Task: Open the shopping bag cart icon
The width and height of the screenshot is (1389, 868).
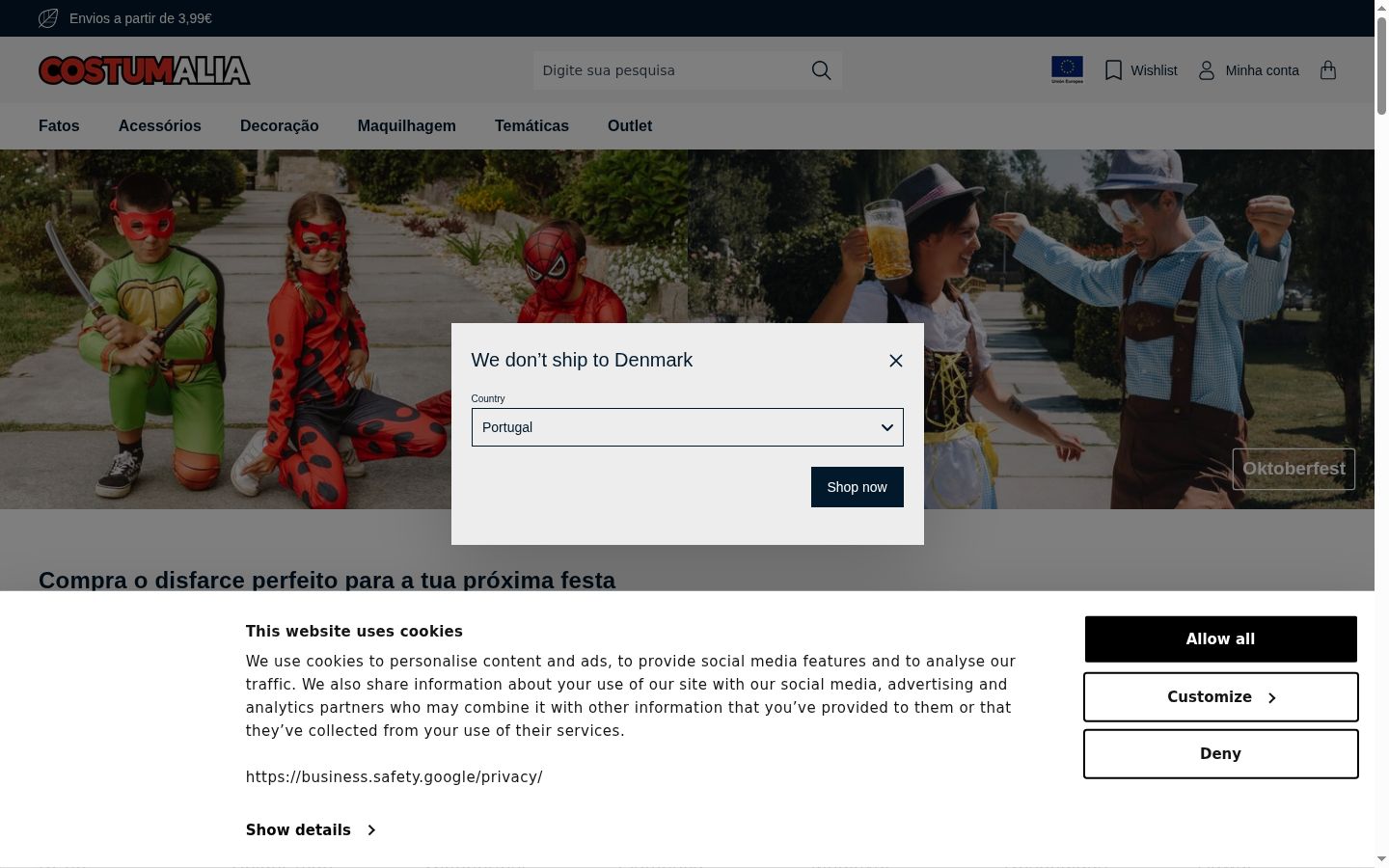Action: [x=1328, y=70]
